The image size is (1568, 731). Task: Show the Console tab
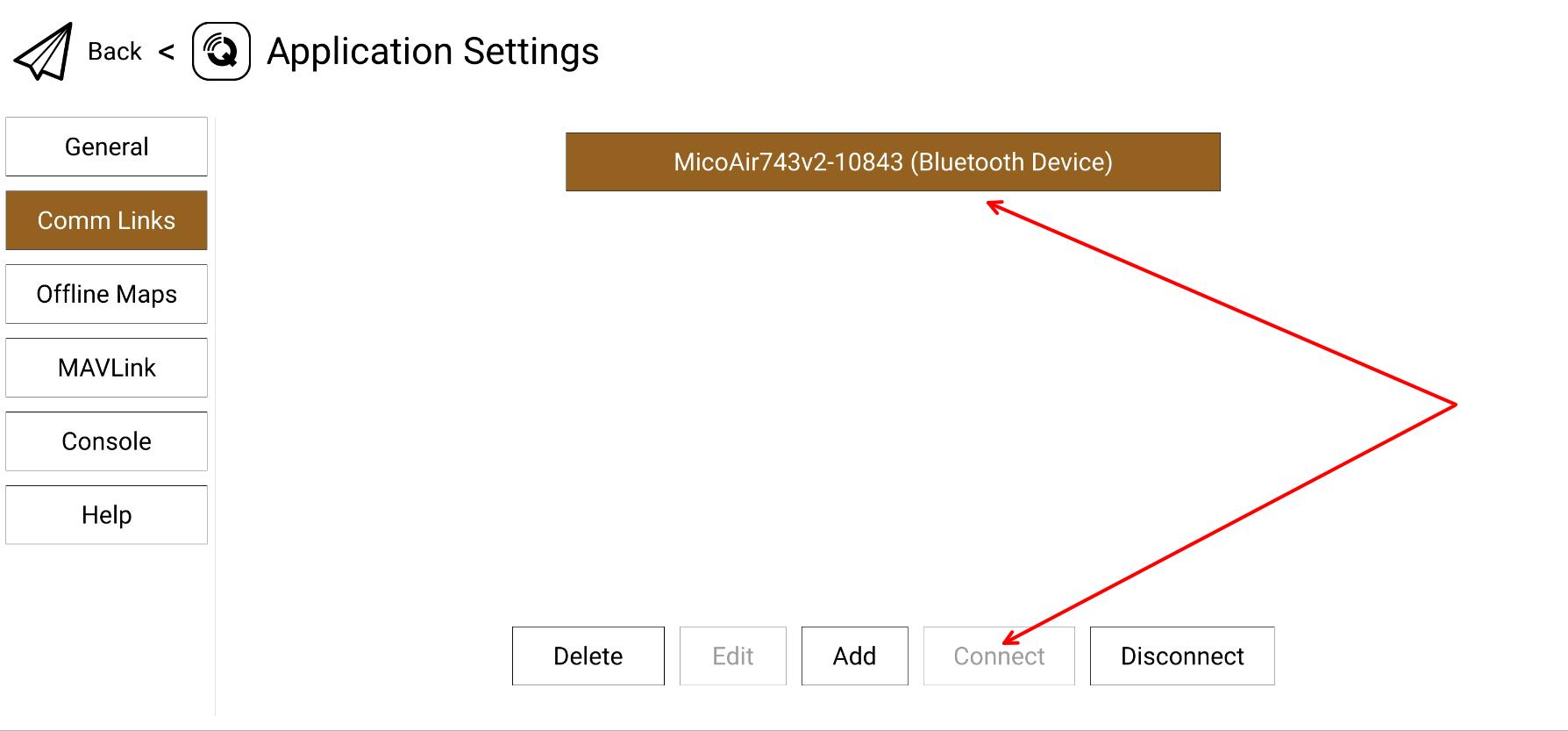coord(106,441)
